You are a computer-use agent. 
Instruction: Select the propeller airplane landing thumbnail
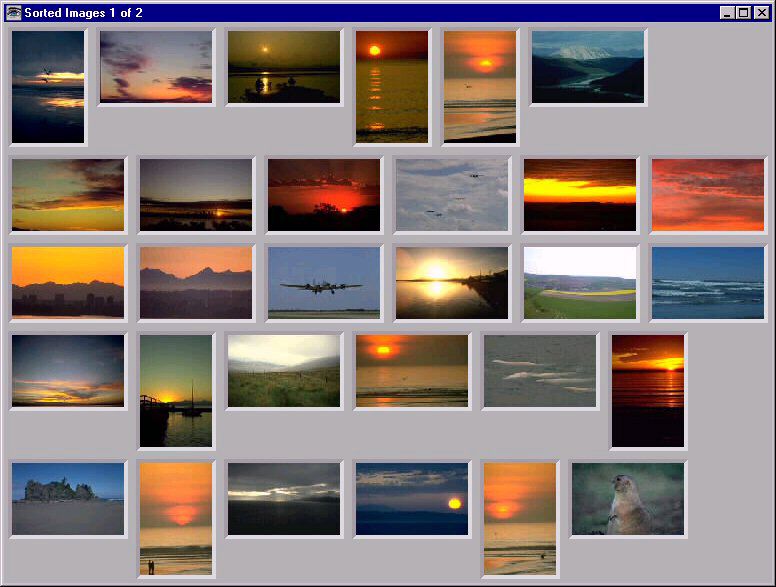point(324,283)
